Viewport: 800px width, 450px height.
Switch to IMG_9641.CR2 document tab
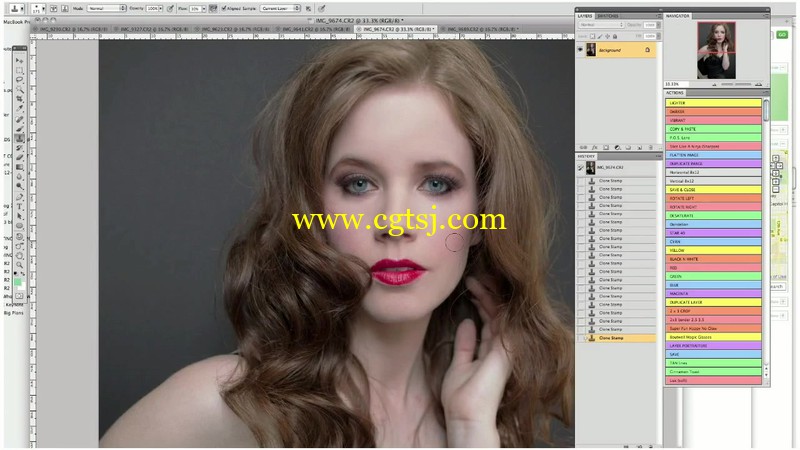[x=312, y=30]
